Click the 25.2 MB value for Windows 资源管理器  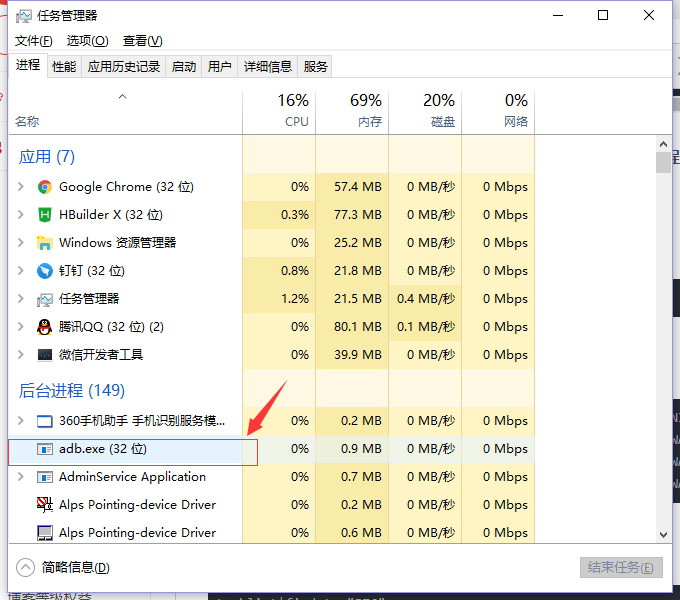tap(357, 243)
